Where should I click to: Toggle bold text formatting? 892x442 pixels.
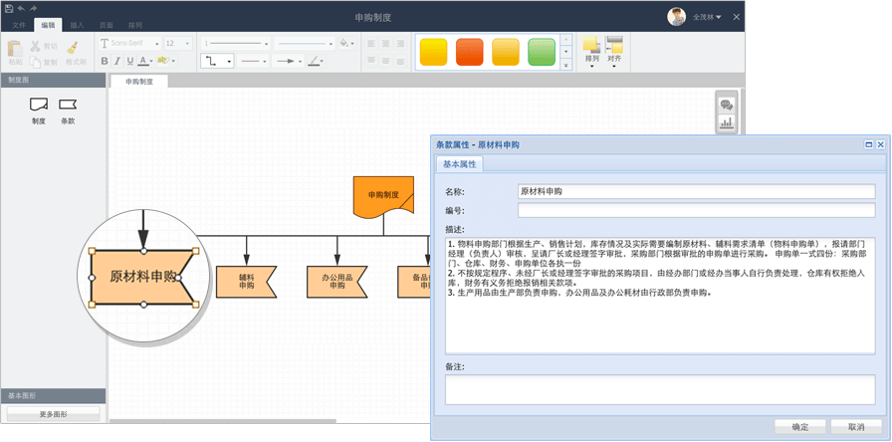coord(104,61)
